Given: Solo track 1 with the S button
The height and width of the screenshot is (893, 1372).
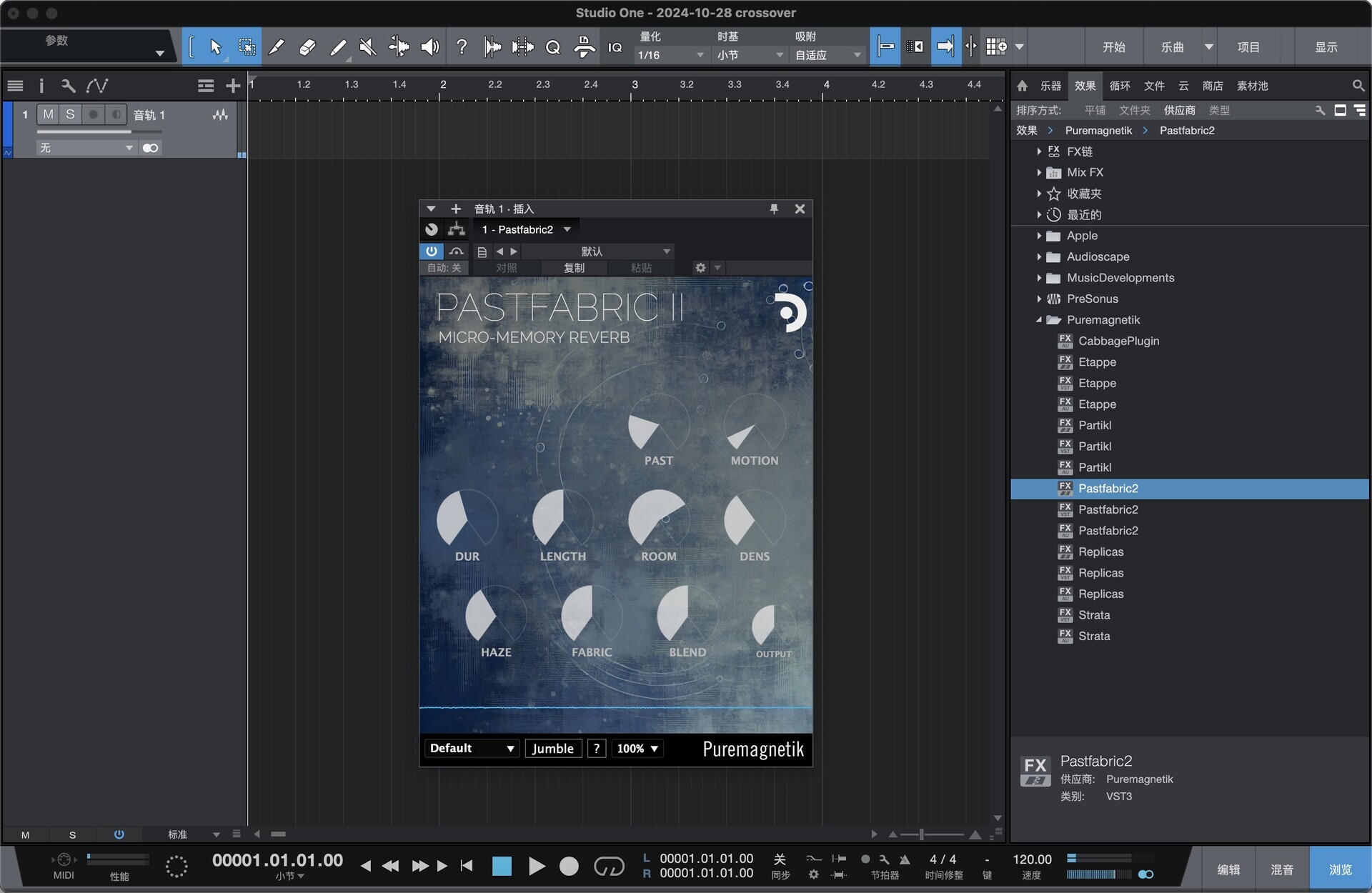Looking at the screenshot, I should (70, 114).
